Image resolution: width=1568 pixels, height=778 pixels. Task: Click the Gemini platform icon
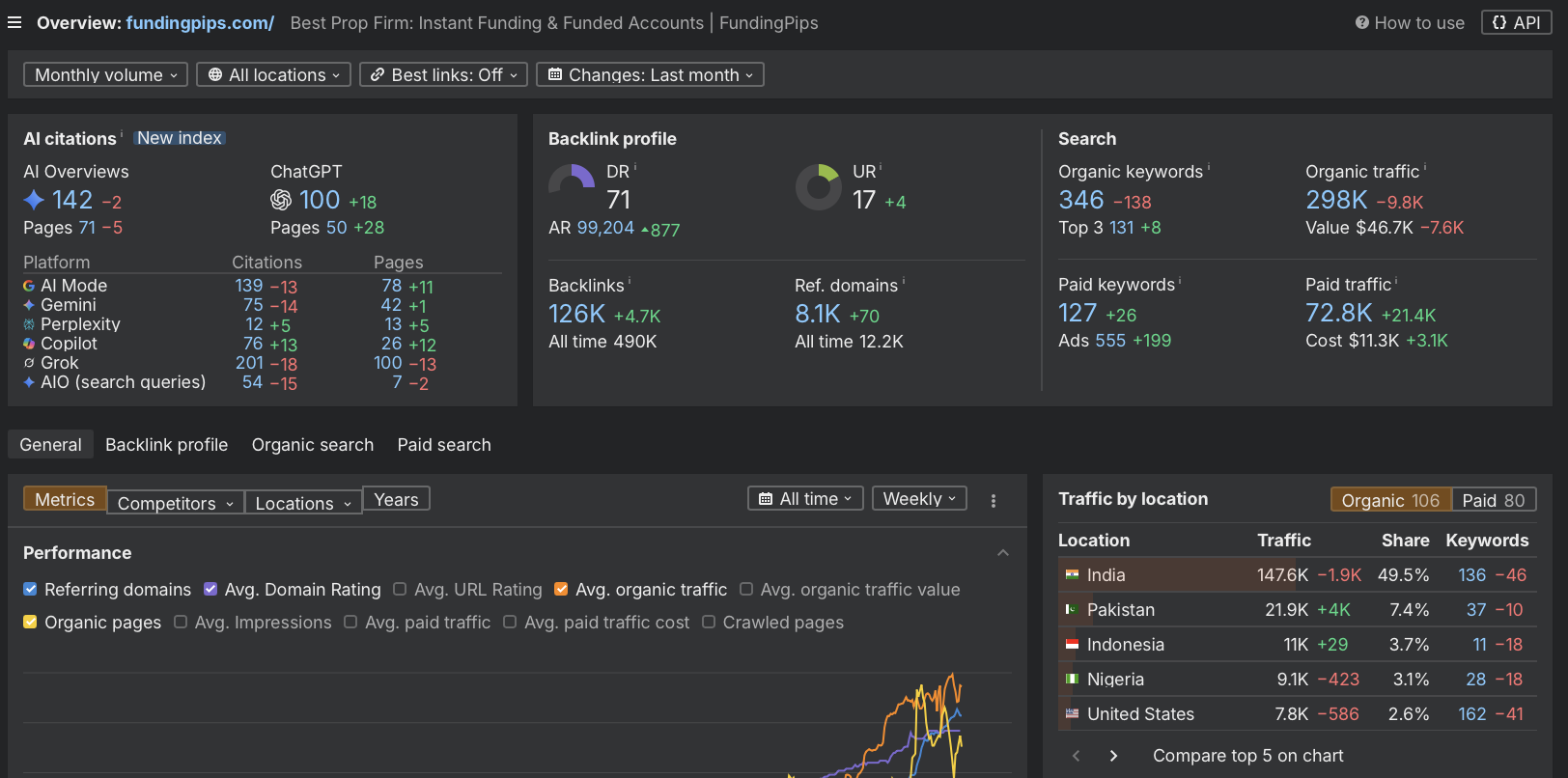point(29,305)
